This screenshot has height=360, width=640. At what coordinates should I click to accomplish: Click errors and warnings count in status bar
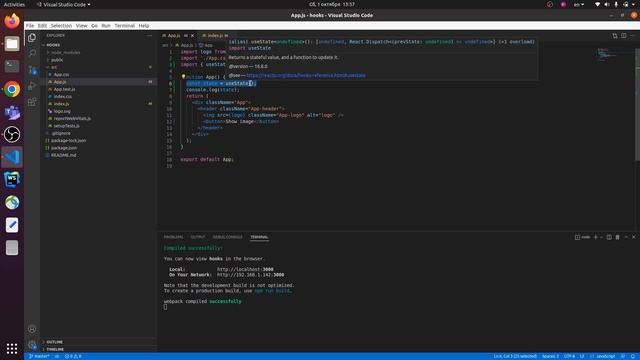(x=73, y=356)
